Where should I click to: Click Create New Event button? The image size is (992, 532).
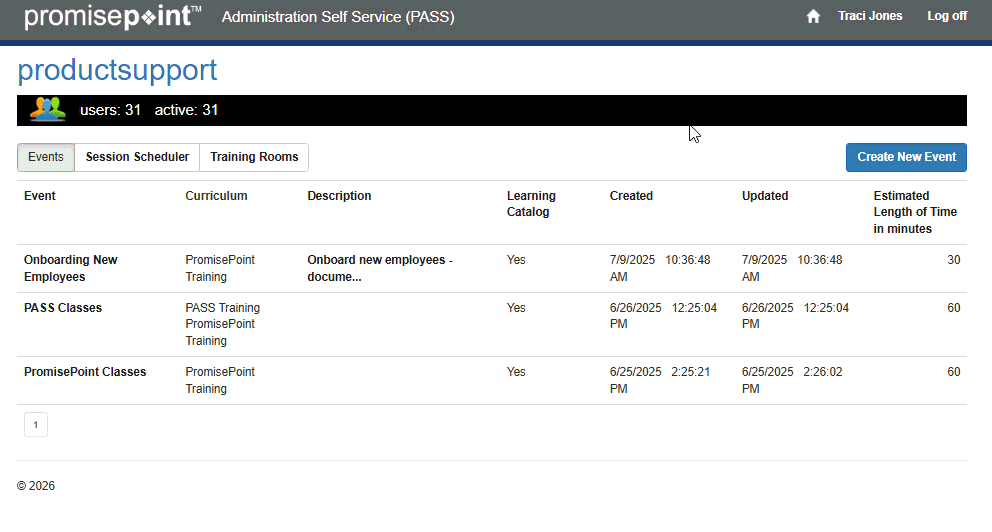(906, 157)
